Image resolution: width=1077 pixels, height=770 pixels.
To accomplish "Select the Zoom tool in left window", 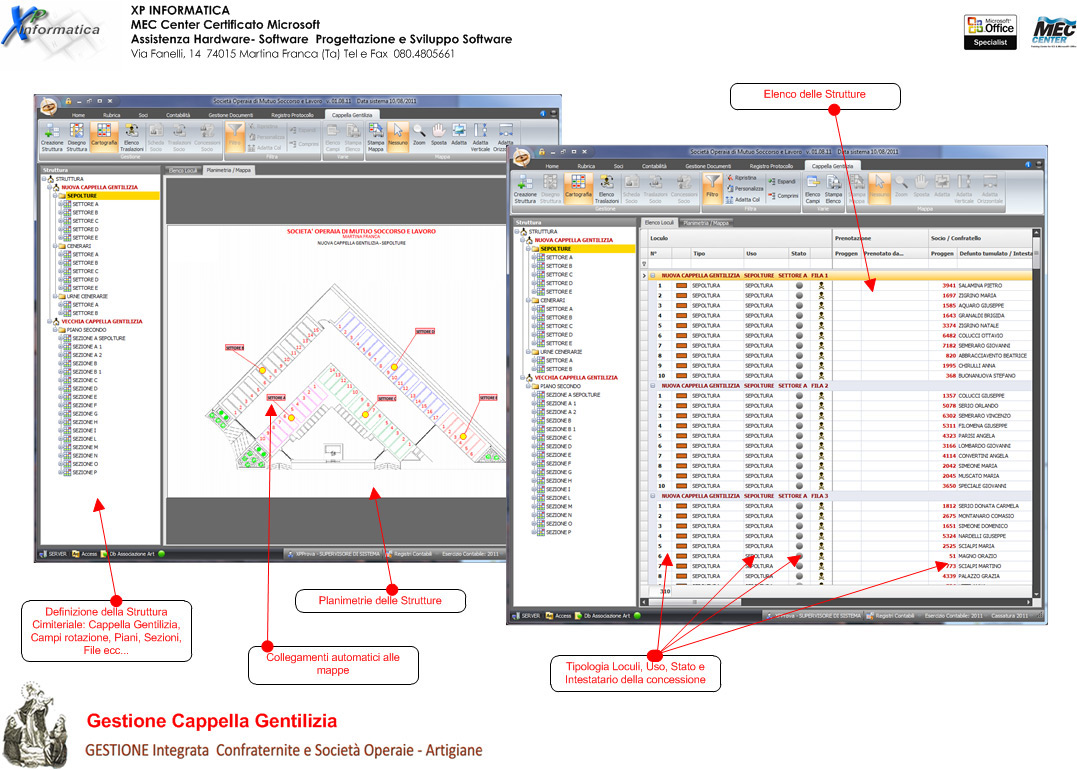I will coord(419,133).
